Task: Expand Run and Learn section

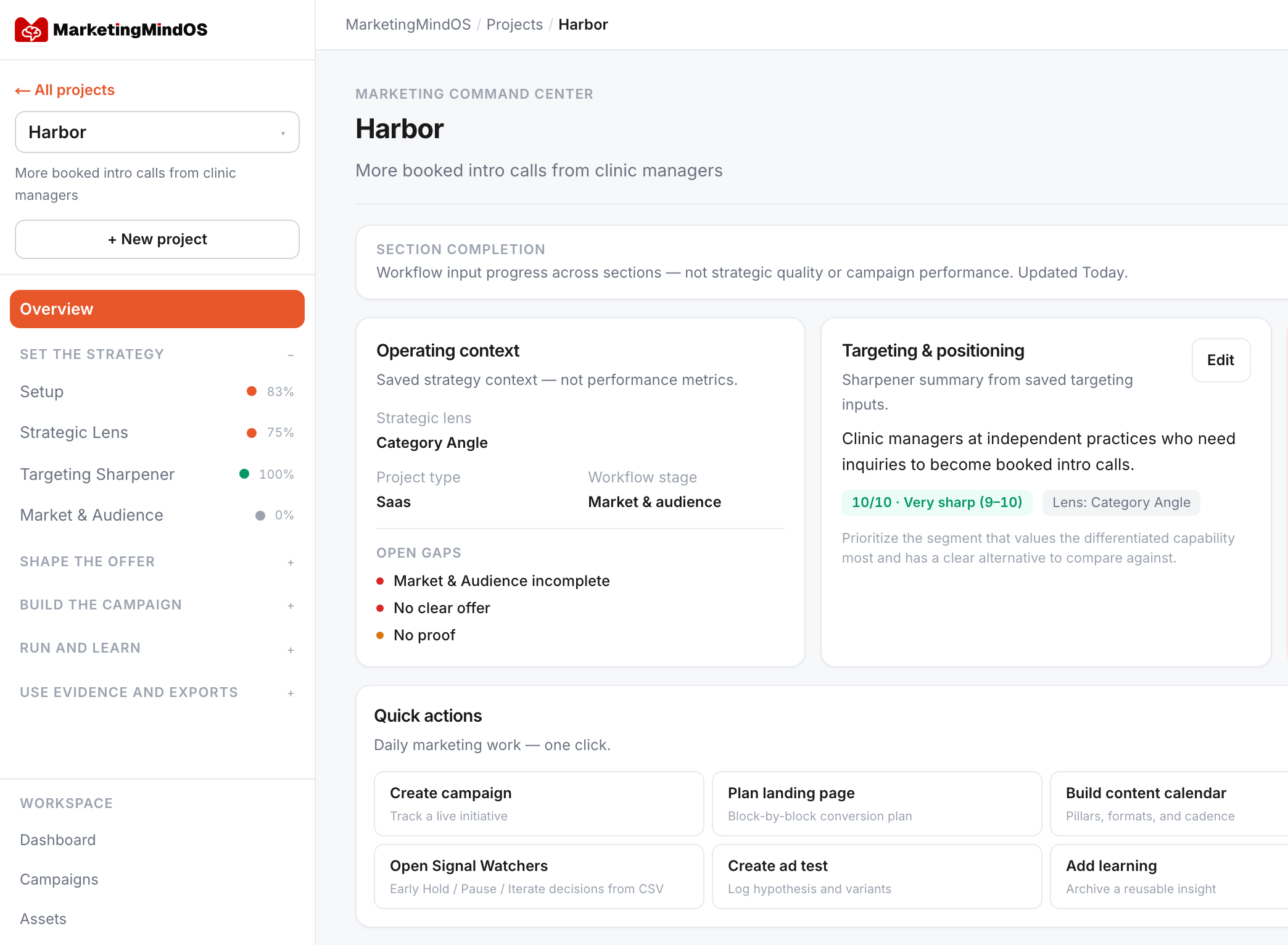Action: [157, 648]
